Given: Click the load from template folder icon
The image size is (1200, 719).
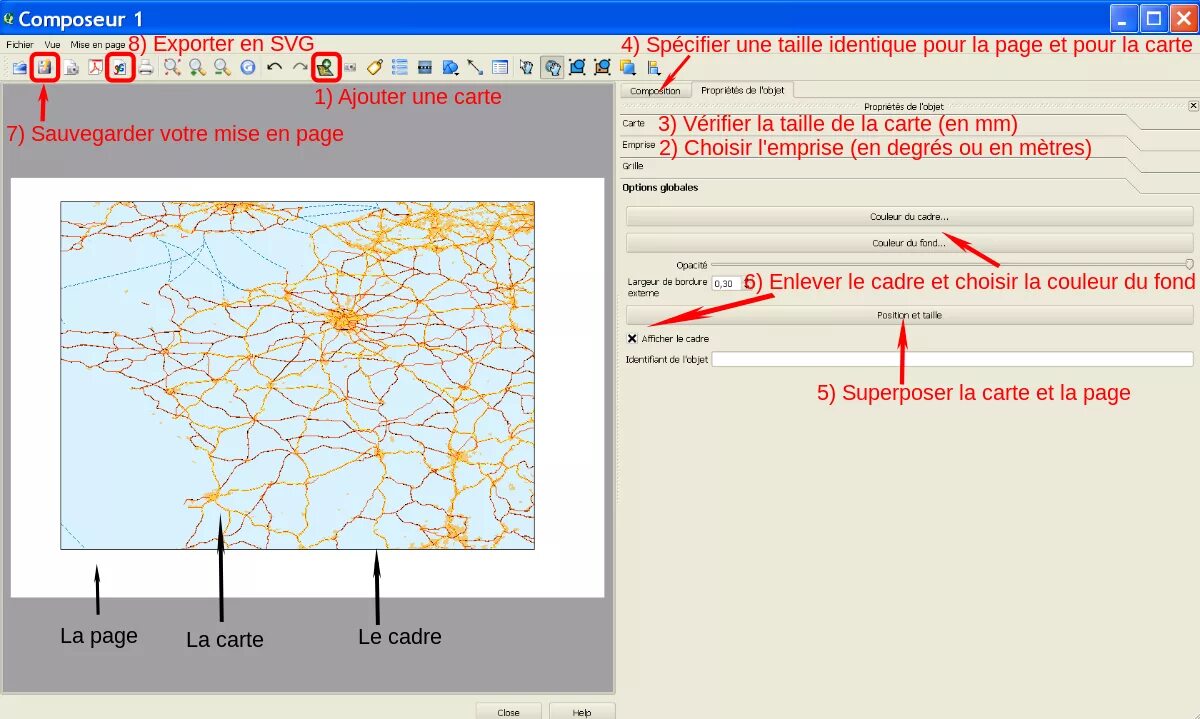Looking at the screenshot, I should (20, 68).
